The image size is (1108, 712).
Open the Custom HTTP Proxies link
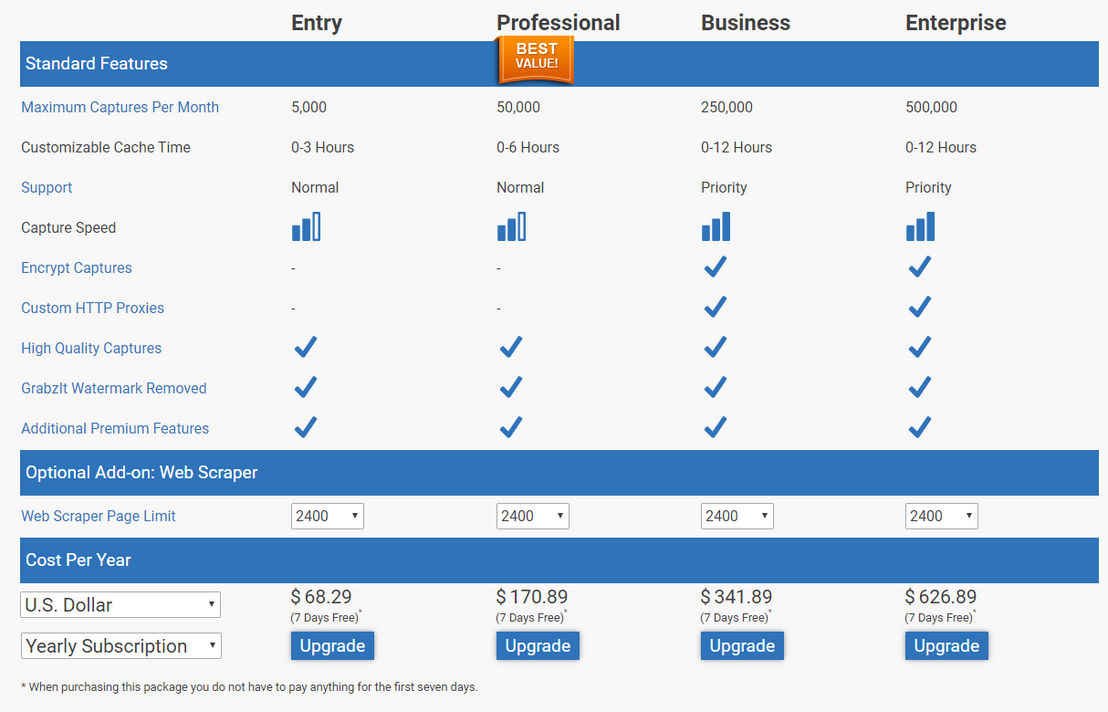click(x=93, y=308)
